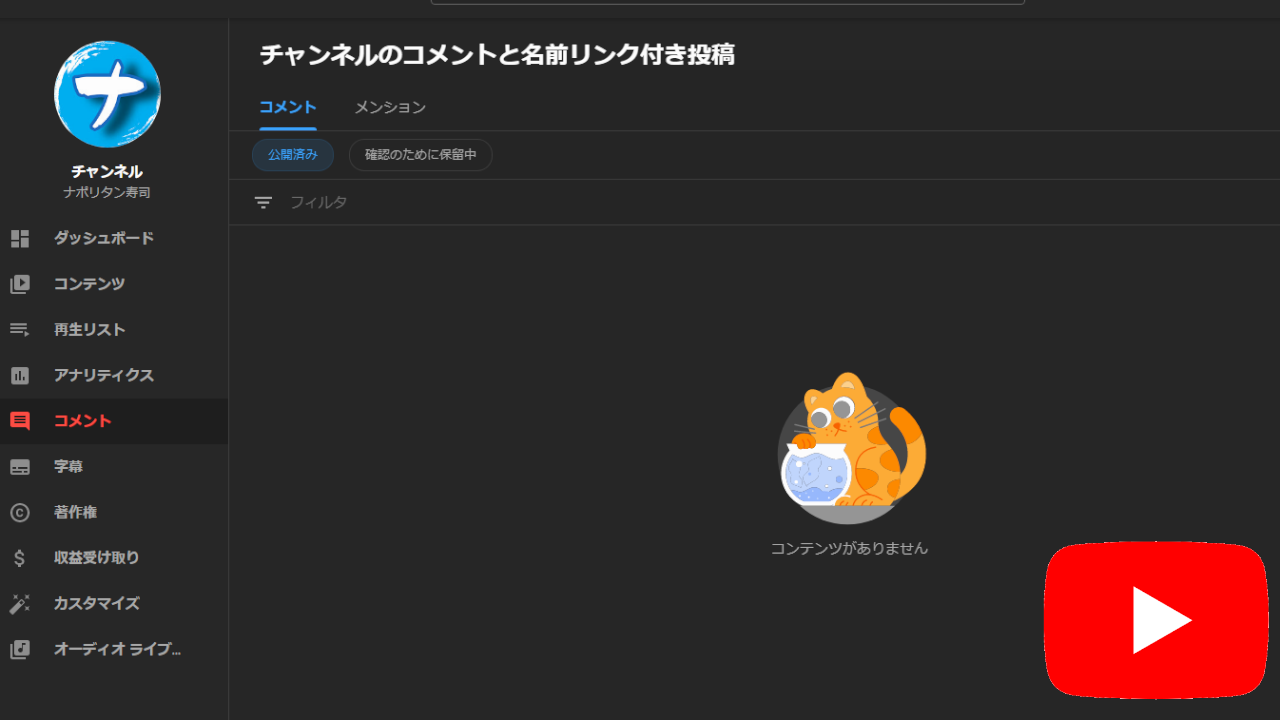Open the channel avatar picture
The image size is (1280, 720).
tap(107, 94)
